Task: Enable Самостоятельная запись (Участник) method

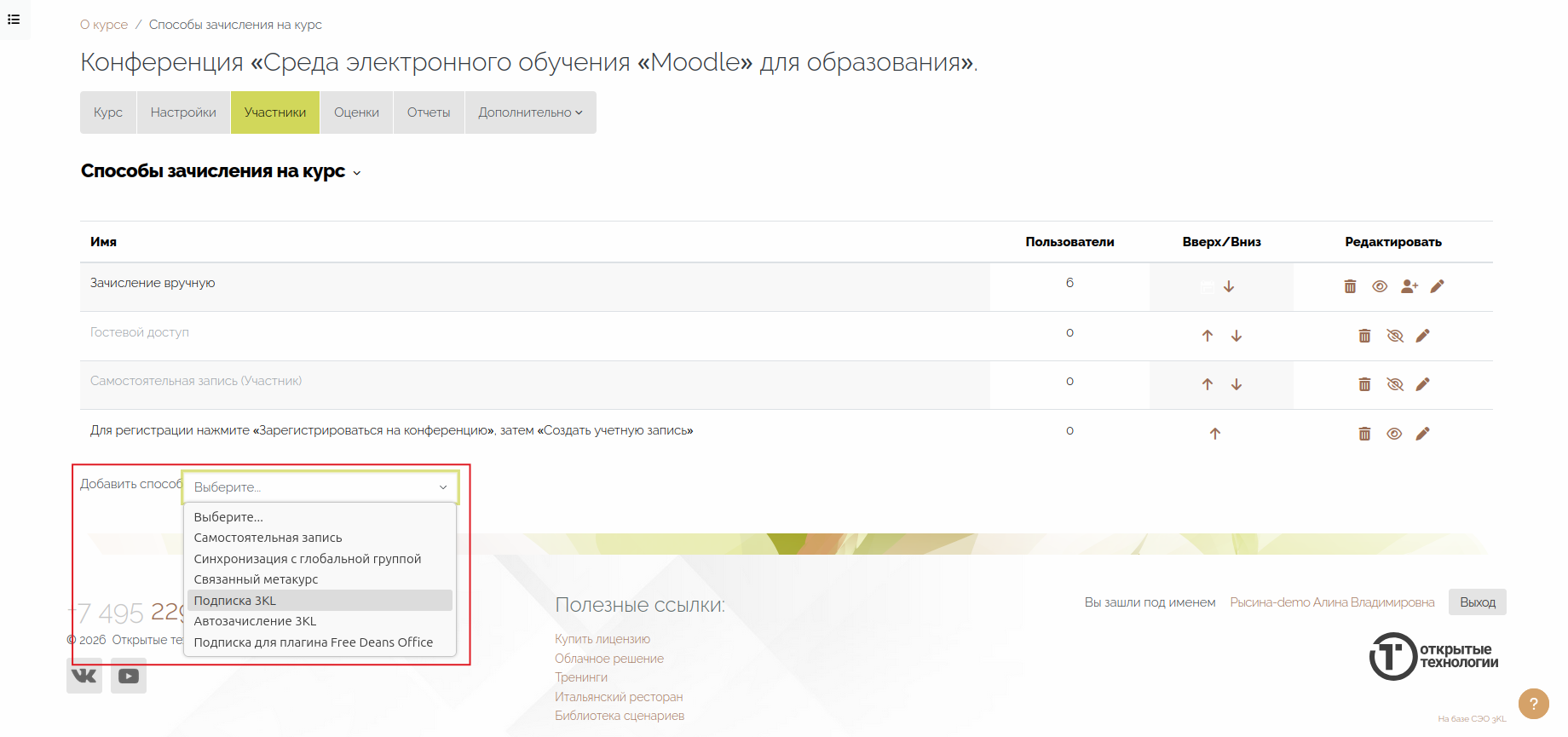Action: (1394, 384)
